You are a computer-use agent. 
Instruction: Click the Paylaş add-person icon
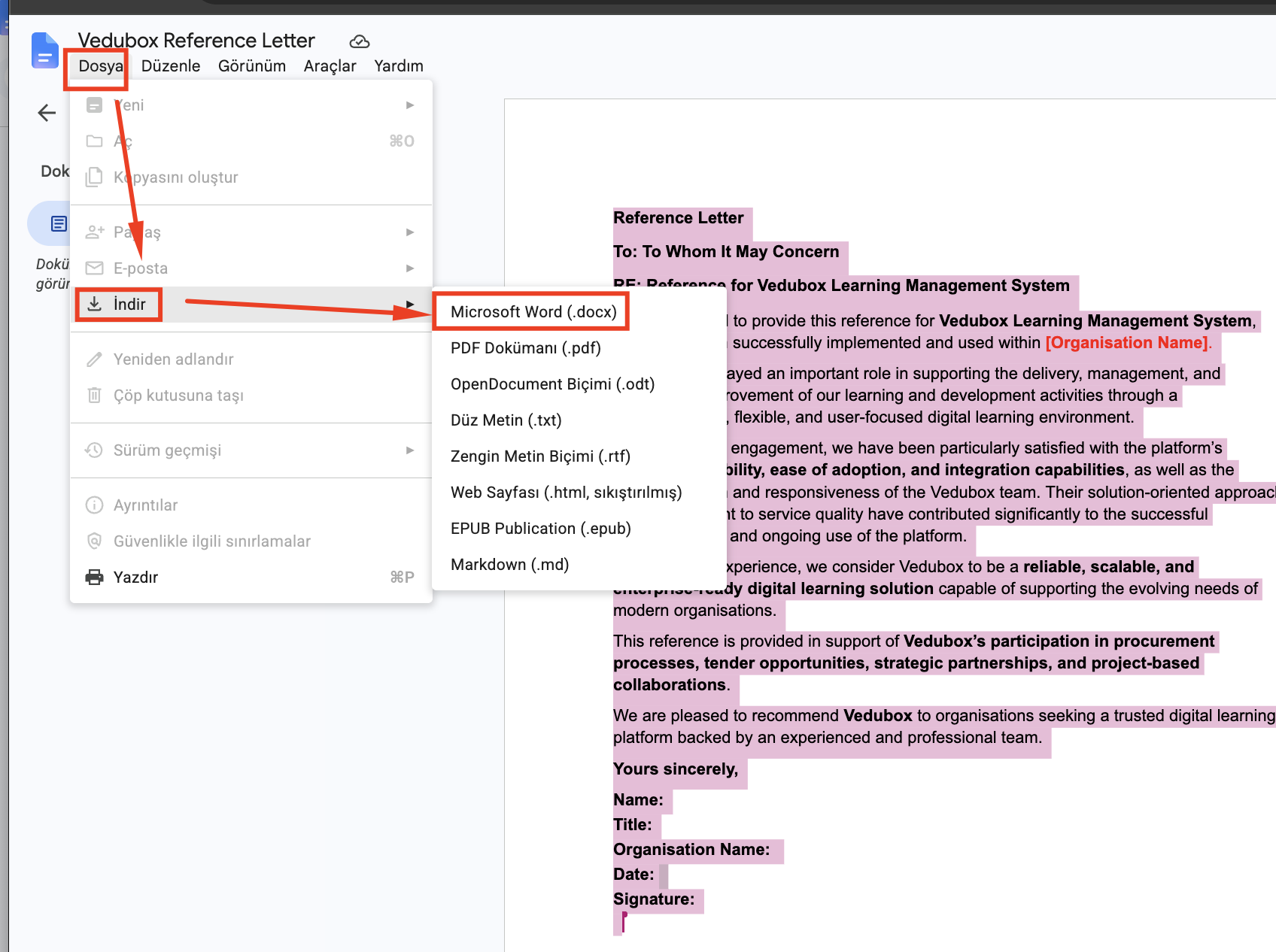(95, 232)
